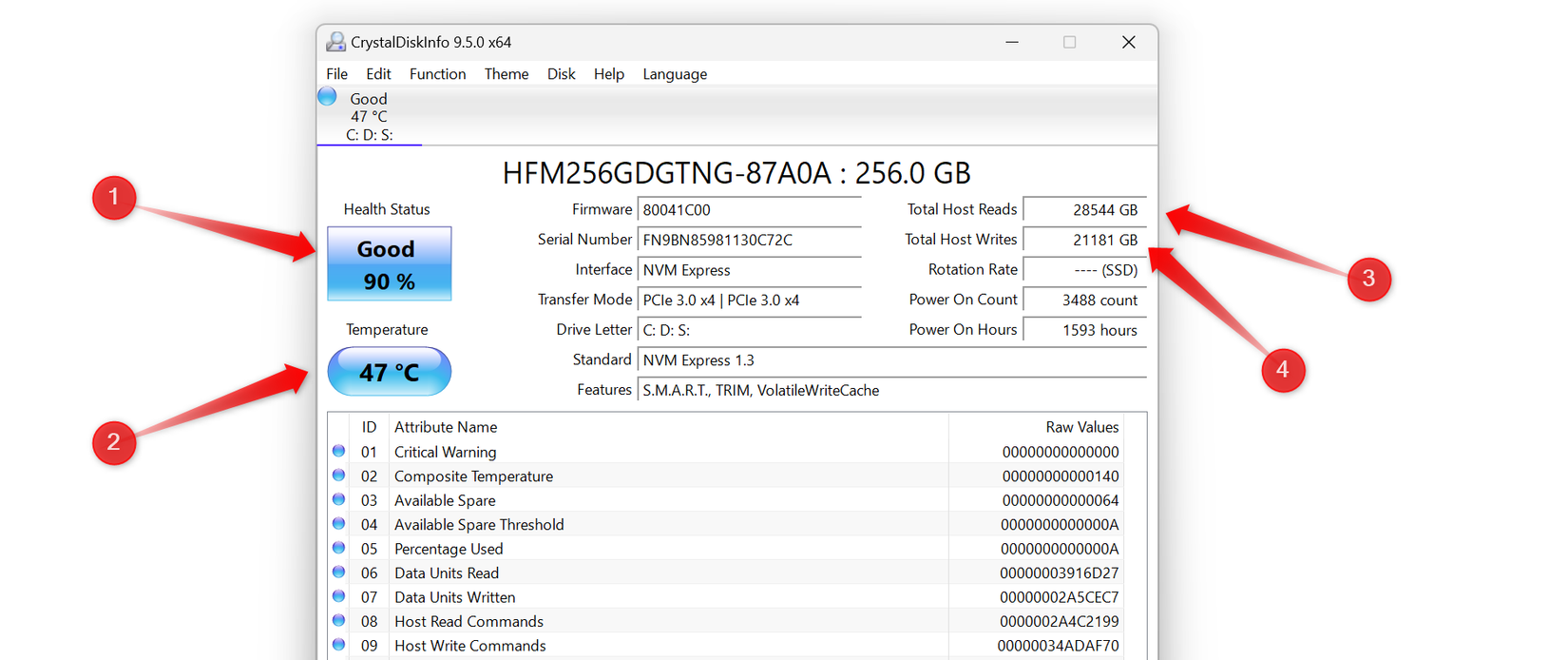Click the 47 °C temperature button
This screenshot has width=1568, height=660.
coord(389,372)
